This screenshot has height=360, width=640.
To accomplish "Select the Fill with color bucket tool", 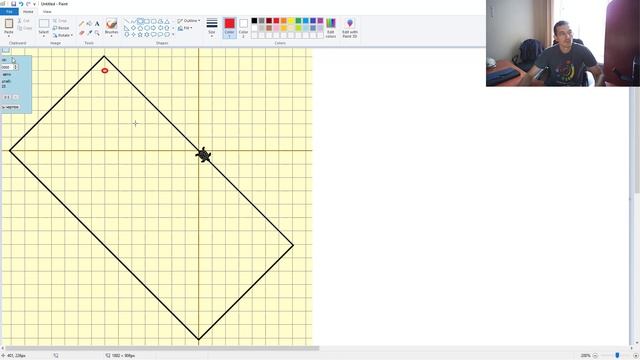I will (89, 24).
